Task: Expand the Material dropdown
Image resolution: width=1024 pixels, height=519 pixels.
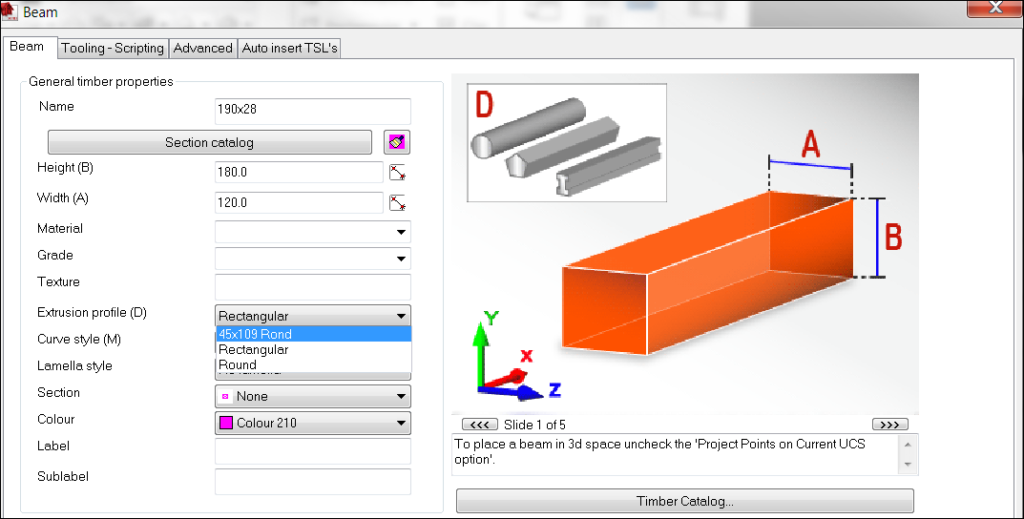Action: click(x=401, y=232)
